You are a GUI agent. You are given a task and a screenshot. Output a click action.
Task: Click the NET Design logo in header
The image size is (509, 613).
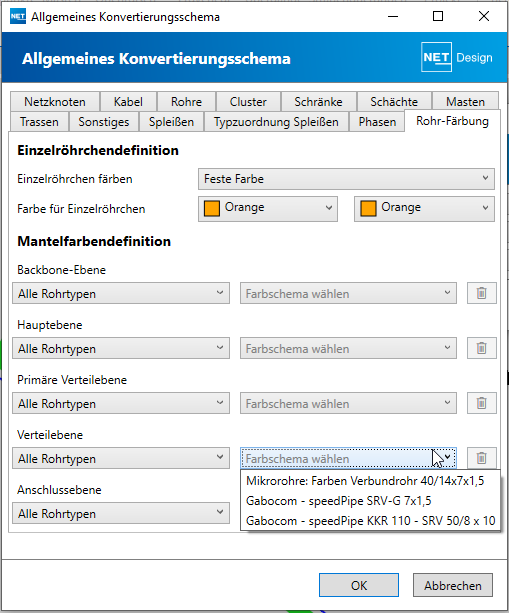click(x=457, y=57)
